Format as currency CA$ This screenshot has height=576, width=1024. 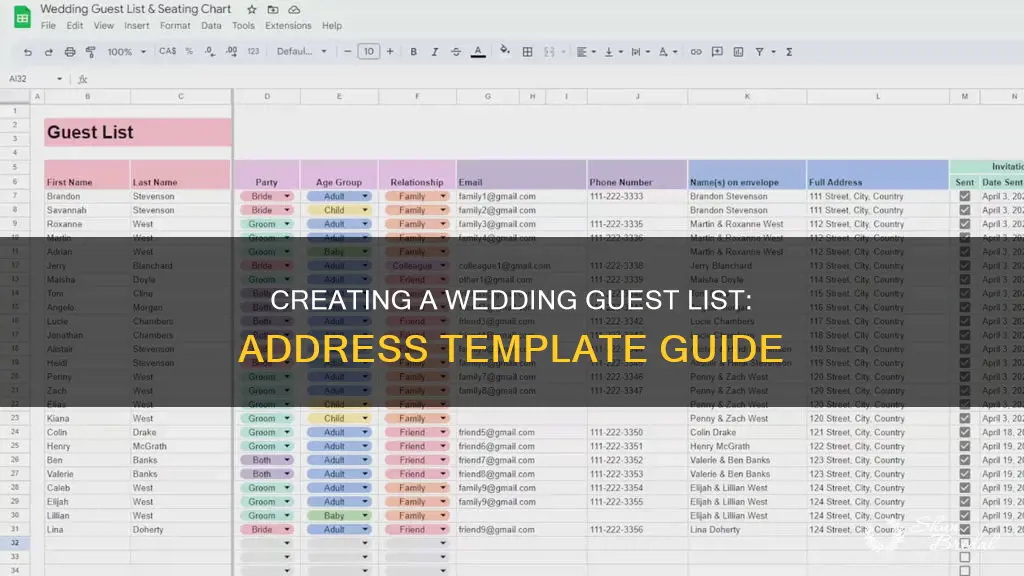pyautogui.click(x=168, y=51)
